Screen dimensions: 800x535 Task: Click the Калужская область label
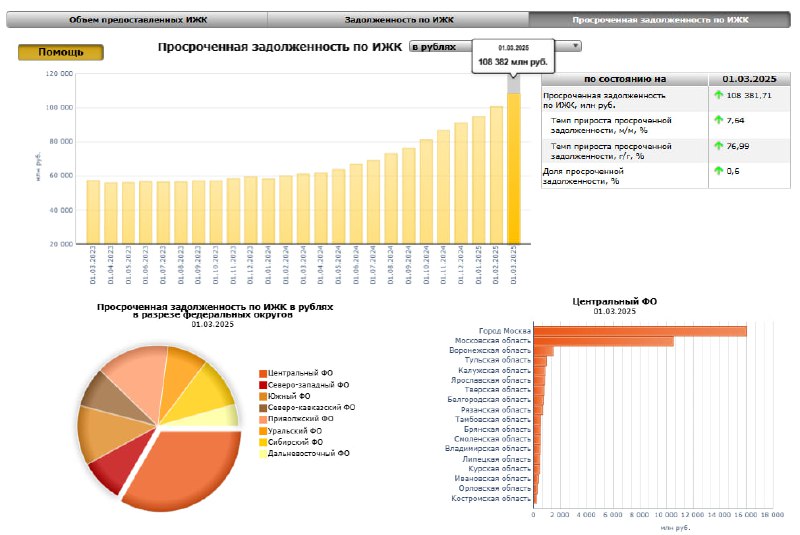(x=494, y=371)
